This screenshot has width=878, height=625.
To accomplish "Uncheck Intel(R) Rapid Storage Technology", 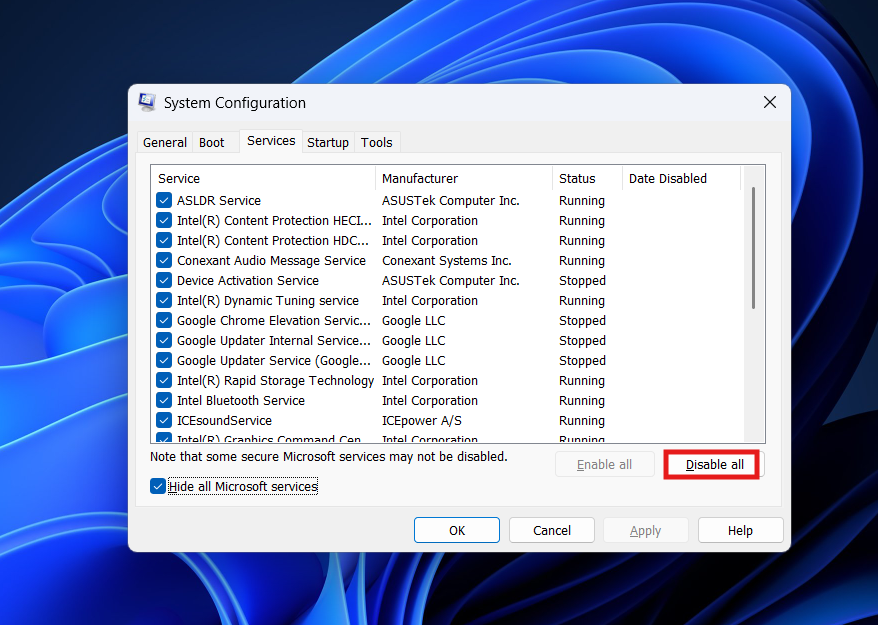I will 163,380.
